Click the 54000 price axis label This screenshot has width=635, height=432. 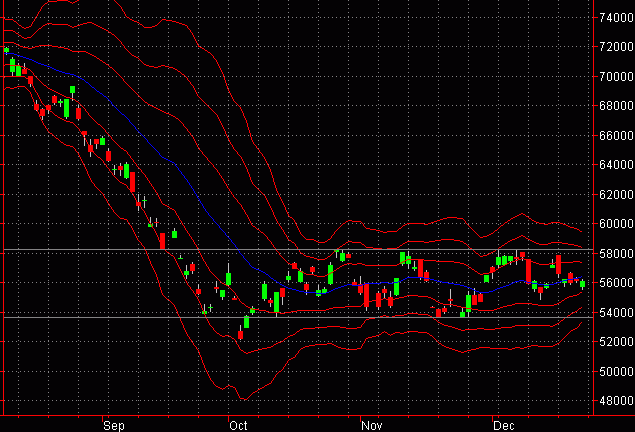point(616,313)
